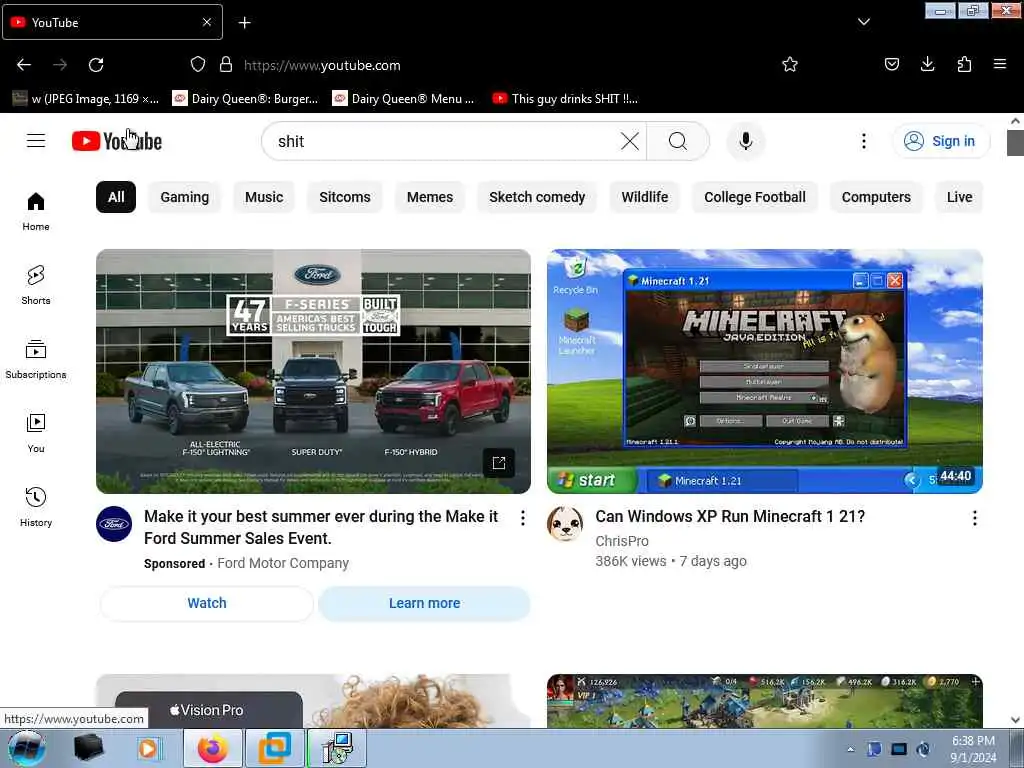Click the Ford Motor Company advertiser name
Viewport: 1024px width, 768px height.
coord(283,563)
